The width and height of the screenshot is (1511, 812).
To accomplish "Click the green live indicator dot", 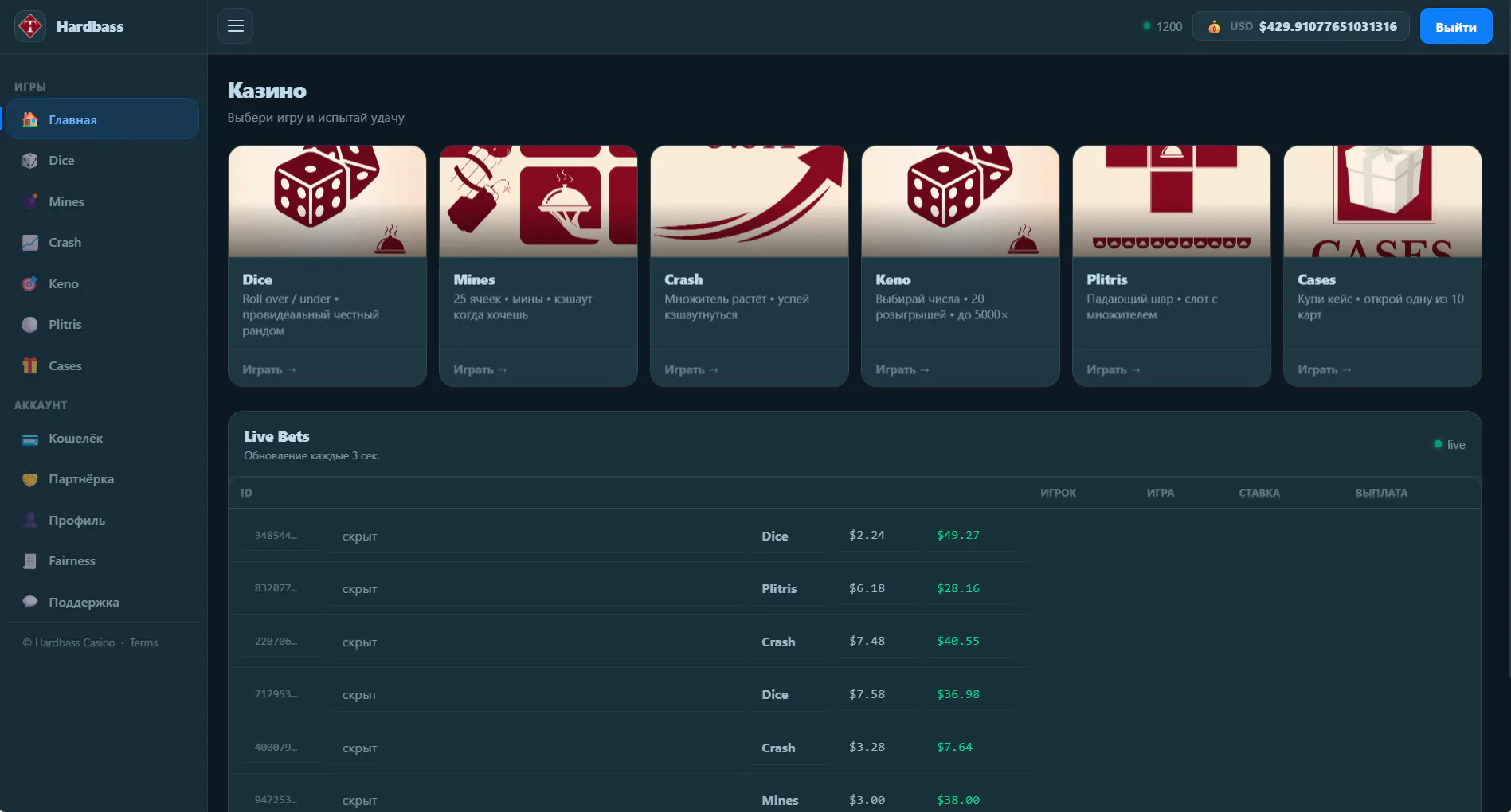I will tap(1438, 444).
